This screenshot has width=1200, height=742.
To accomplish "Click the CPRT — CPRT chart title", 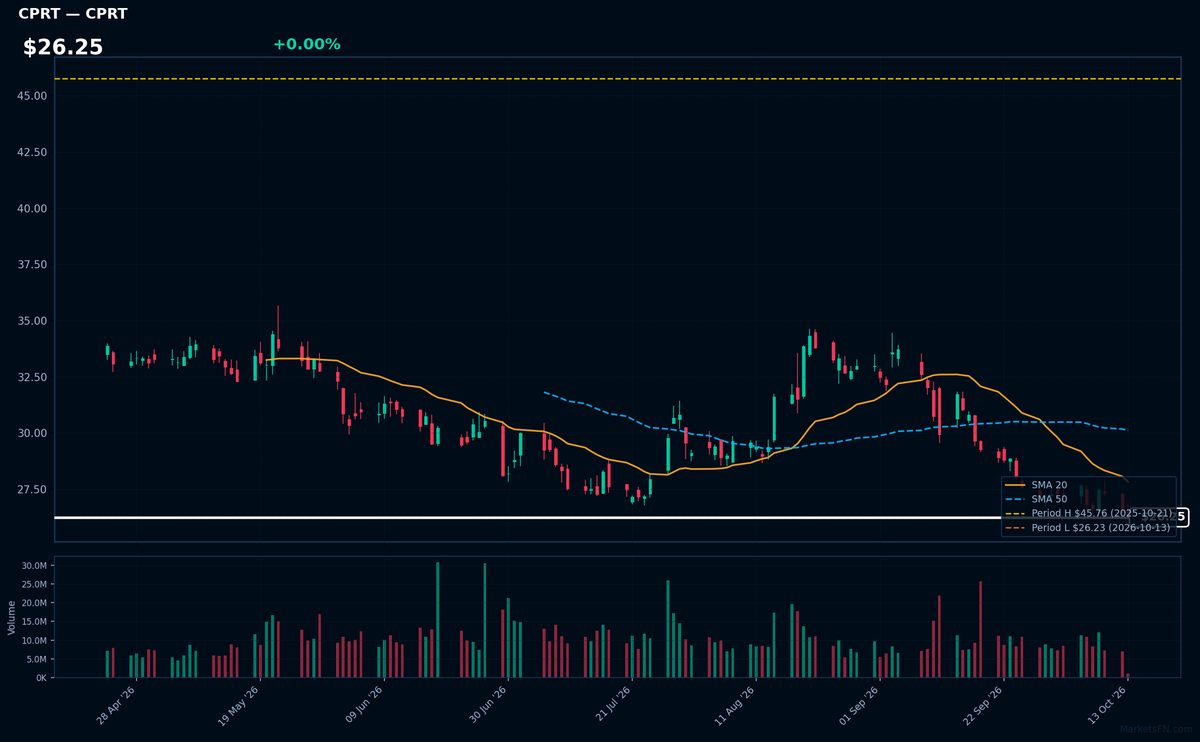I will [73, 14].
